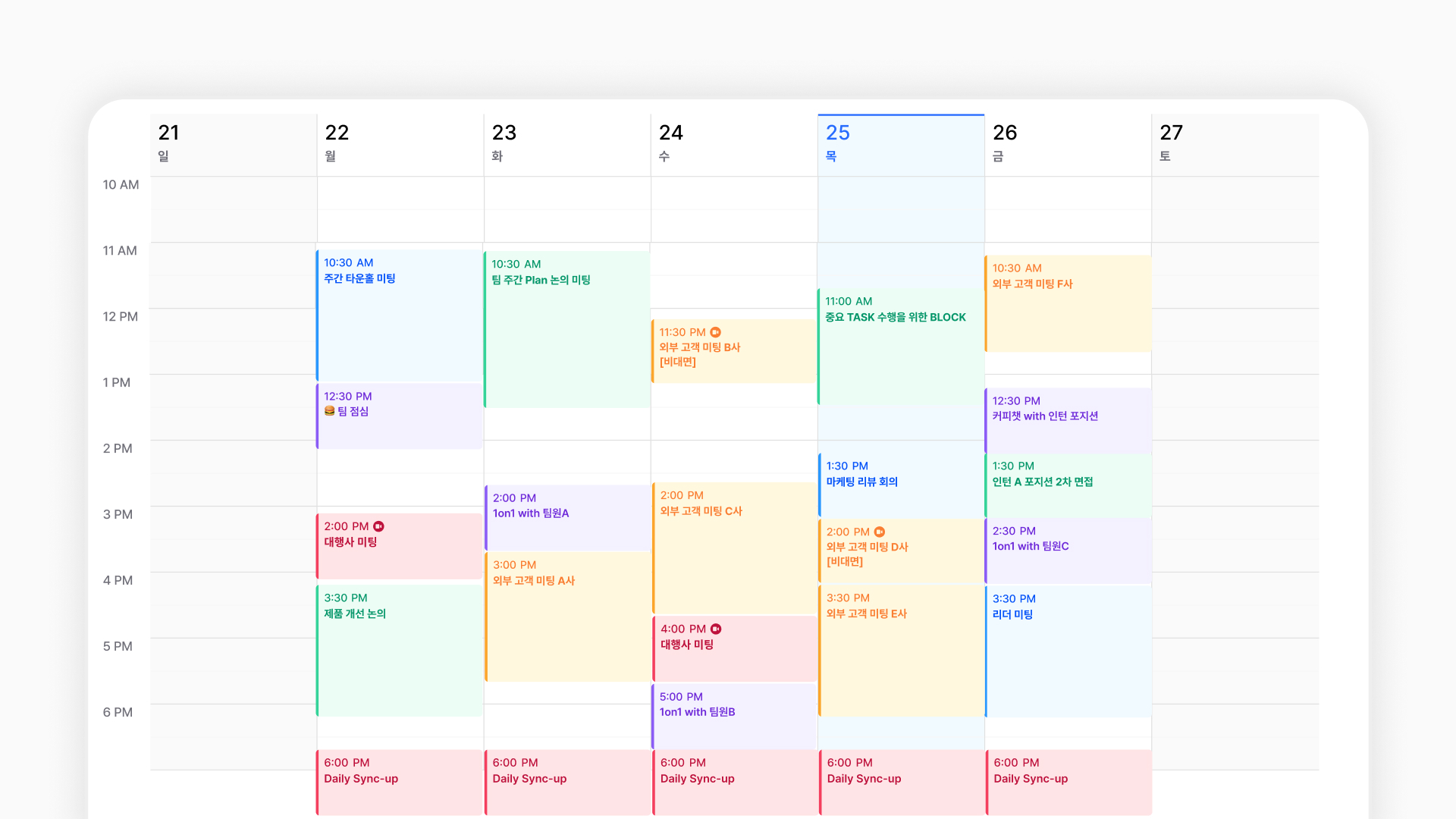Screen dimensions: 1456x819
Task: Click video icon on Wednesday 대행사 미팅
Action: 716,629
